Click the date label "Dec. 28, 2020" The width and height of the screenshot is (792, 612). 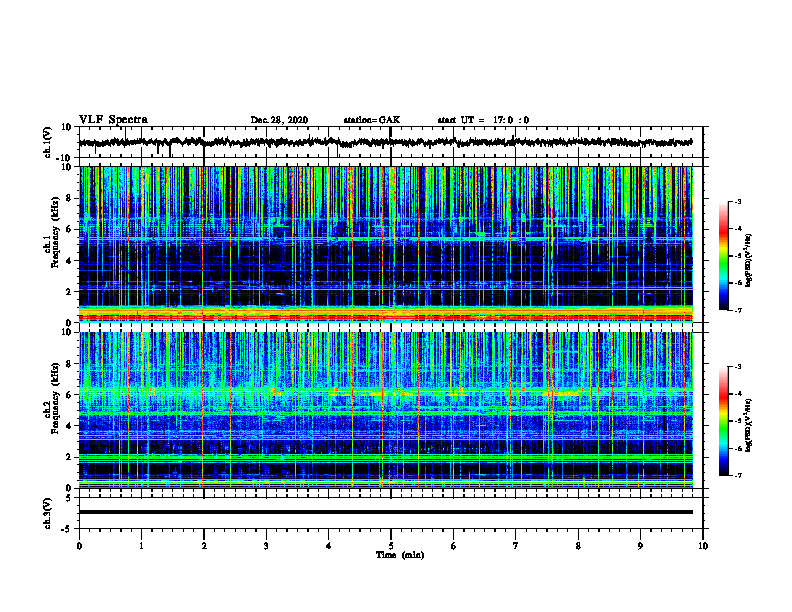[279, 120]
